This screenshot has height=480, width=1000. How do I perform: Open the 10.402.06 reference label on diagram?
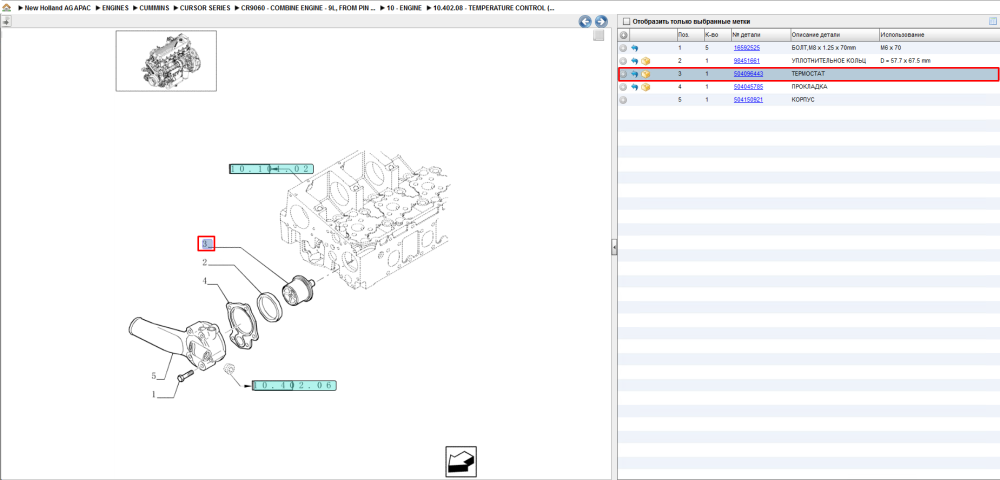tap(294, 386)
